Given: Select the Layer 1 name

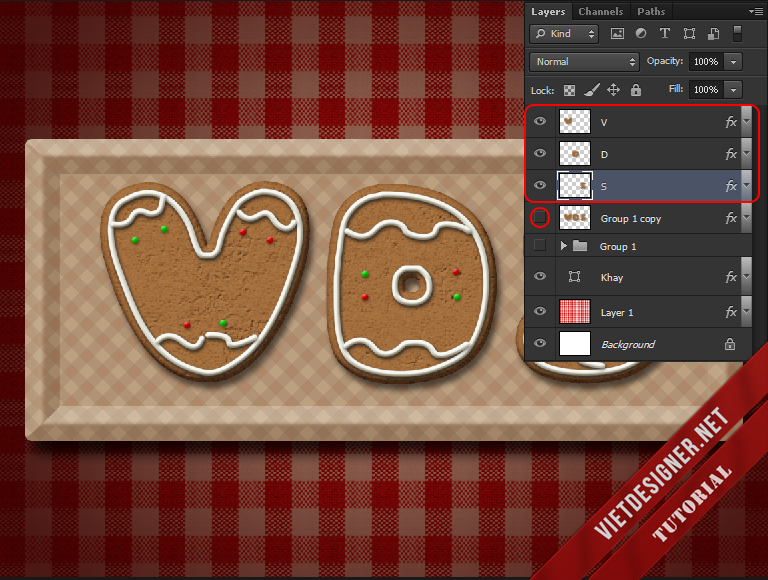Looking at the screenshot, I should click(x=617, y=313).
